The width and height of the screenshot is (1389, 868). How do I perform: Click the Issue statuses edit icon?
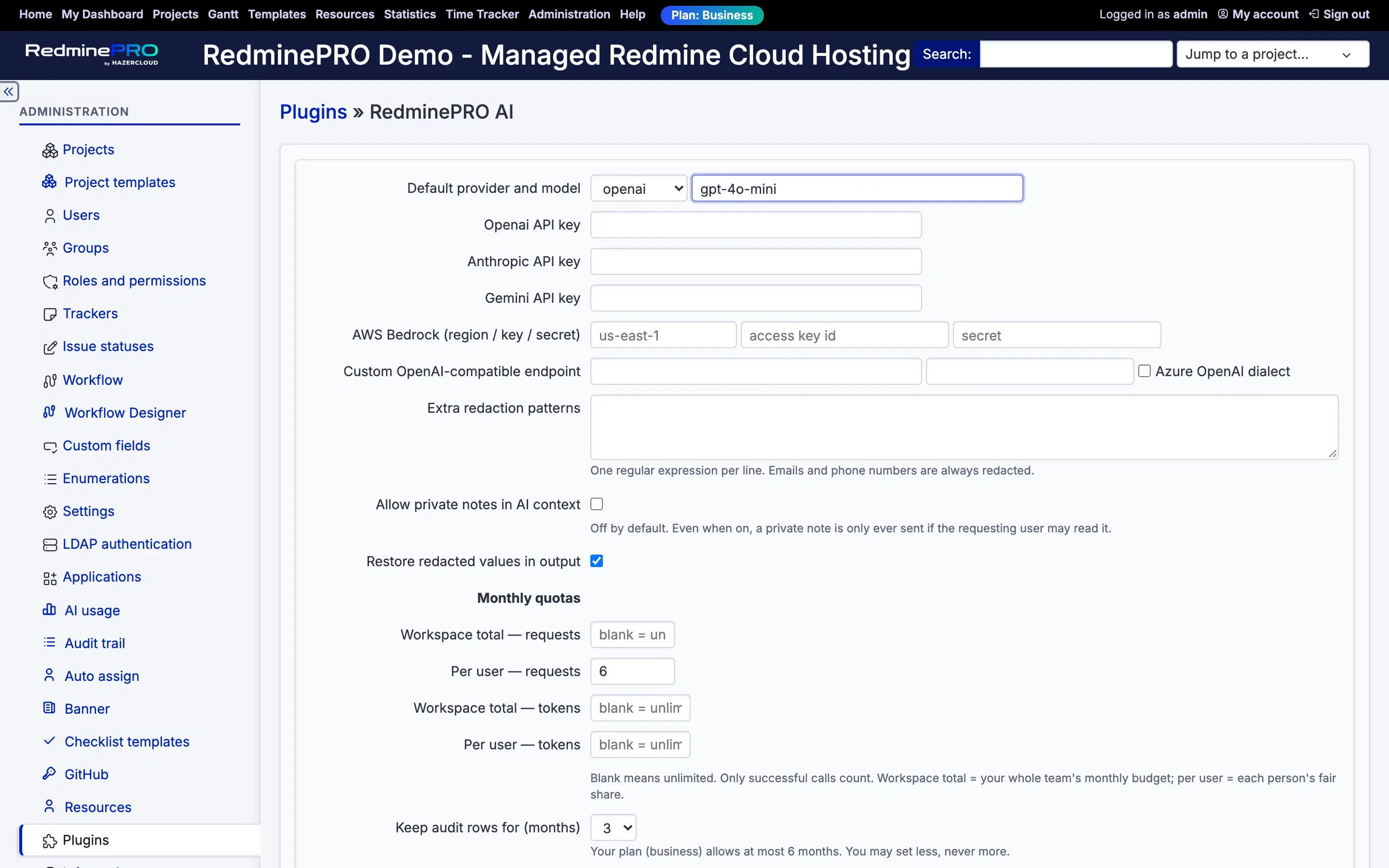pos(50,347)
